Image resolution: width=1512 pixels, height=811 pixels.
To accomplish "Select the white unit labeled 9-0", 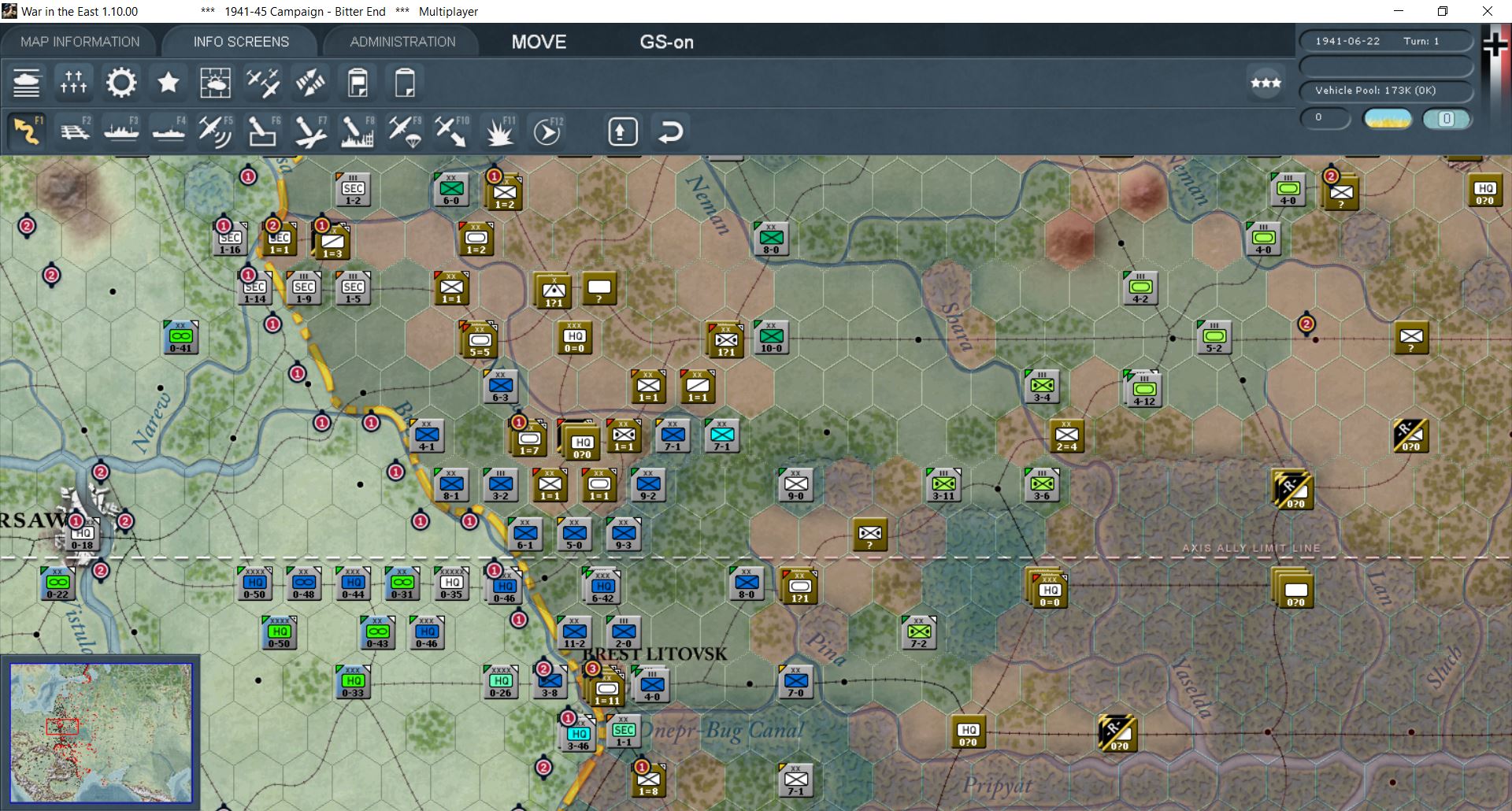I will pyautogui.click(x=796, y=485).
